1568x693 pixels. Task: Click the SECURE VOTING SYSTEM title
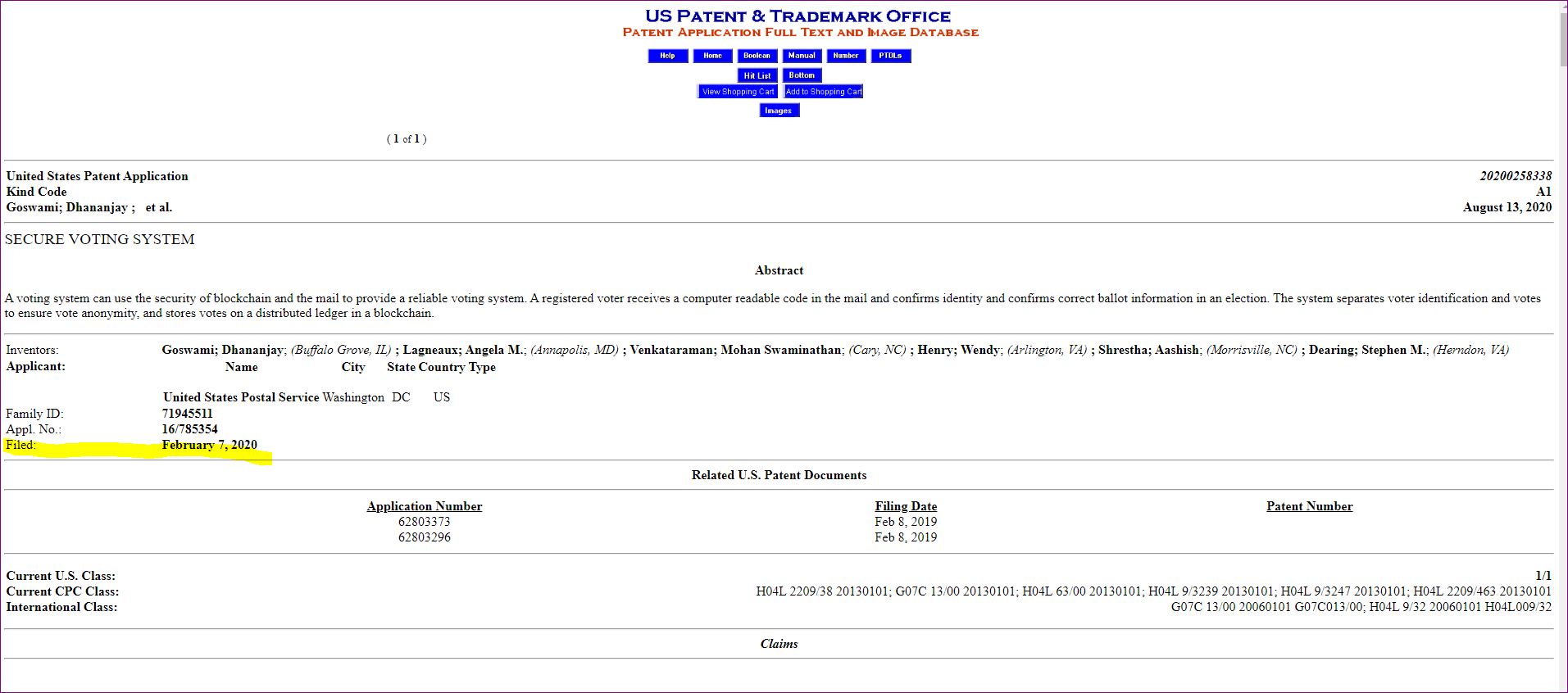tap(100, 239)
